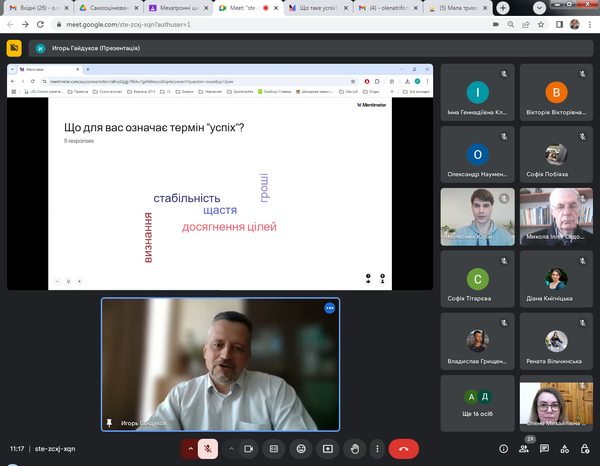Raise hand using the hand icon
Image resolution: width=600 pixels, height=466 pixels.
(354, 449)
